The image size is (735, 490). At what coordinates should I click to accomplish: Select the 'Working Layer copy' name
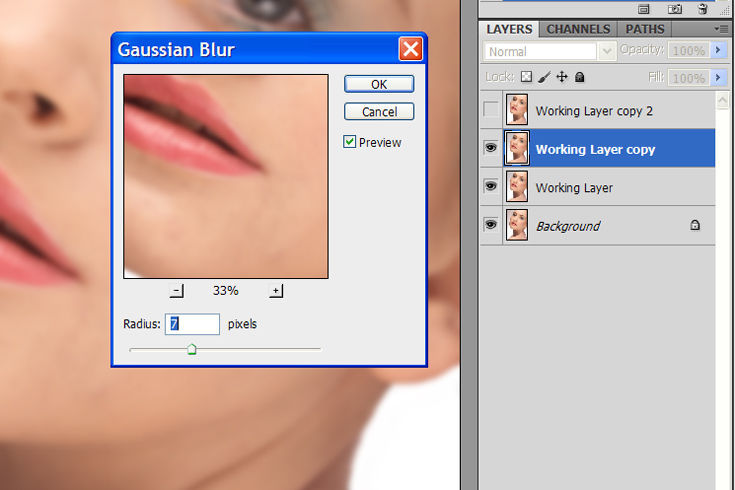595,150
